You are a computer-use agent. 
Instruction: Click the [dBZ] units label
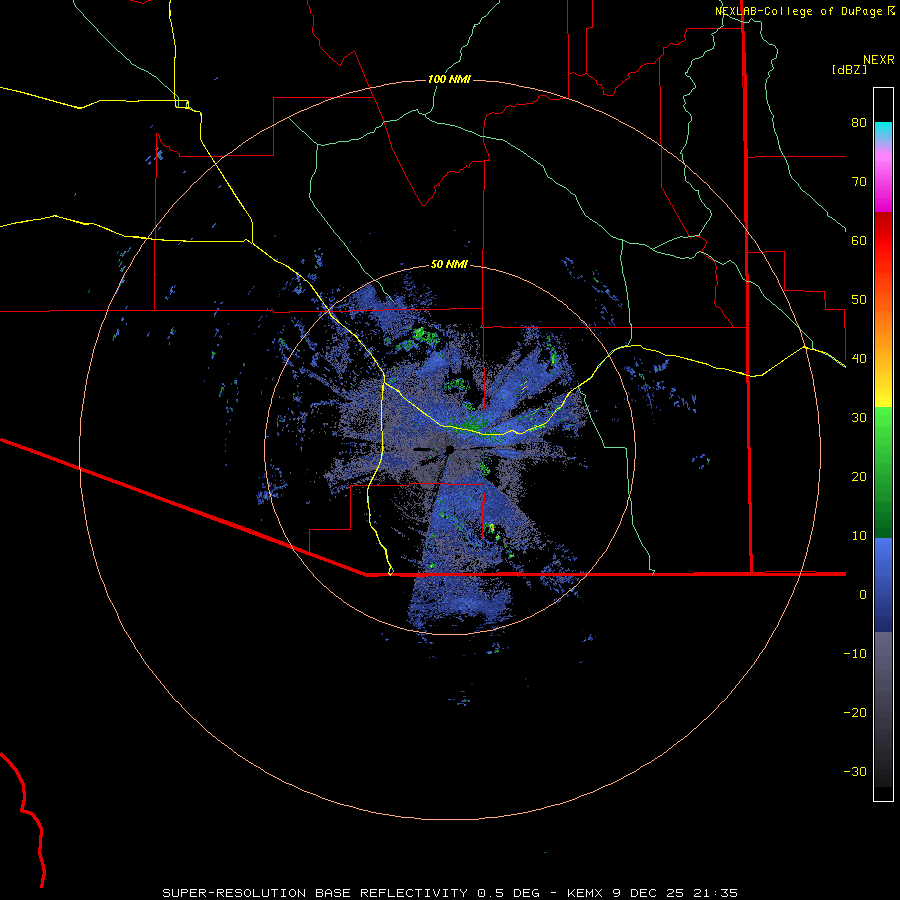[849, 69]
